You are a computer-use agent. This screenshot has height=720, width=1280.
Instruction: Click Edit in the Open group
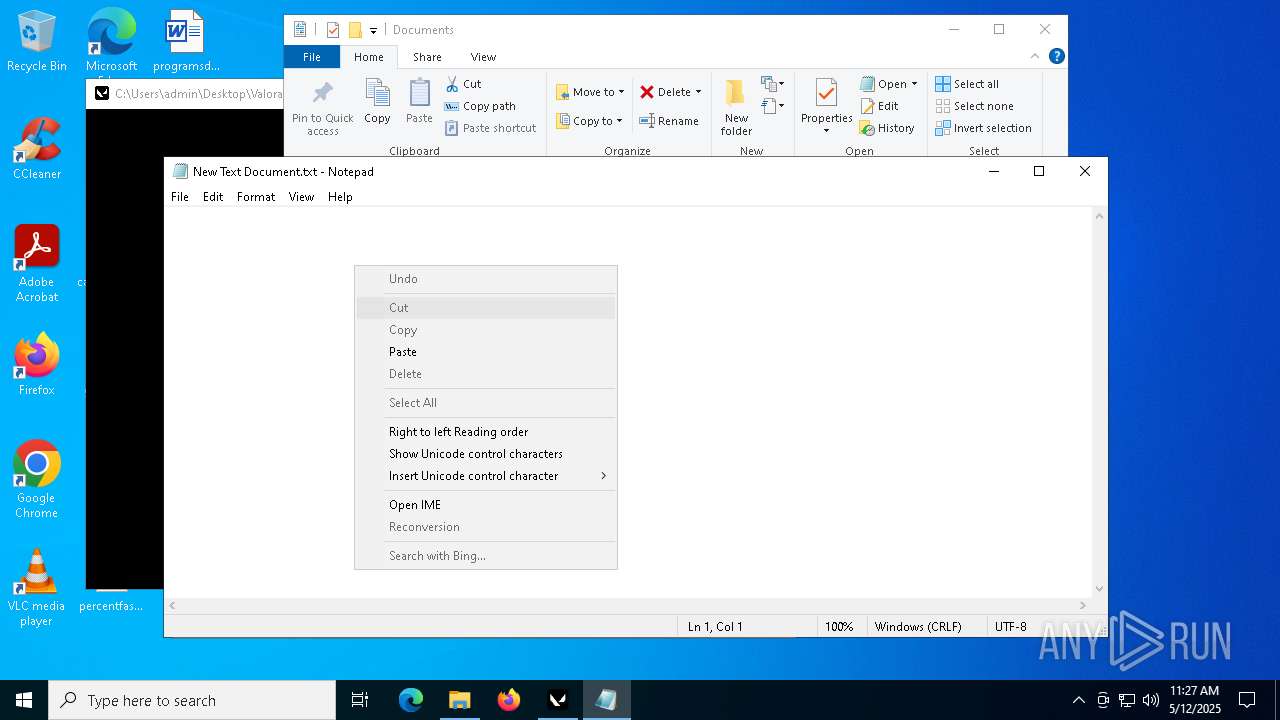[879, 106]
